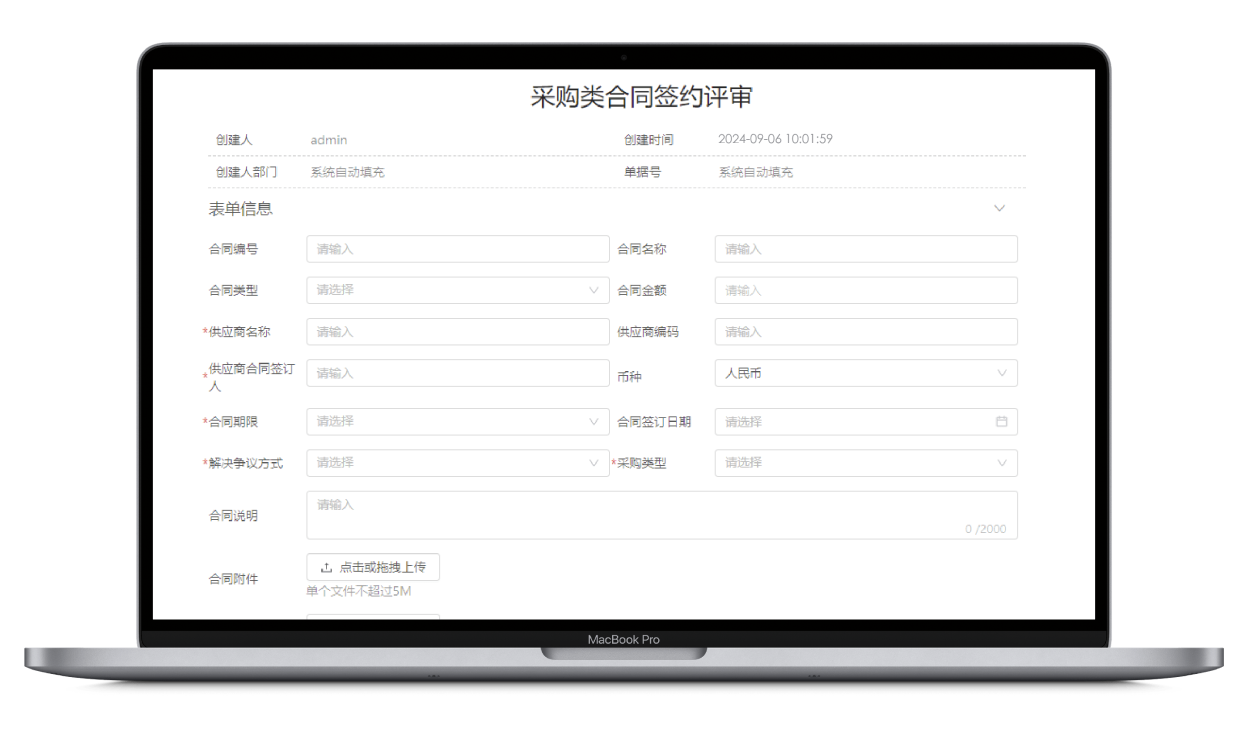Click the 供应商名称 input field
Screen dimensions: 1248x738
(x=457, y=332)
